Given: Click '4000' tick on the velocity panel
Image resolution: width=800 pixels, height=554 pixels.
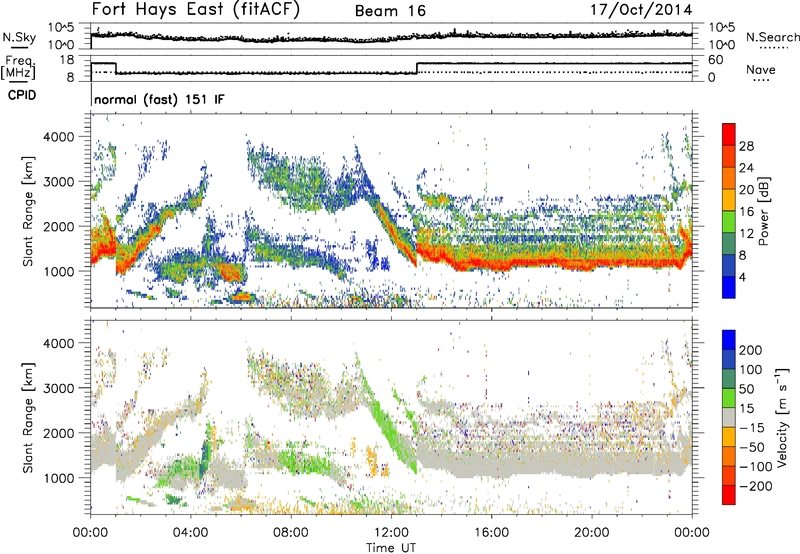Looking at the screenshot, I should click(x=58, y=343).
